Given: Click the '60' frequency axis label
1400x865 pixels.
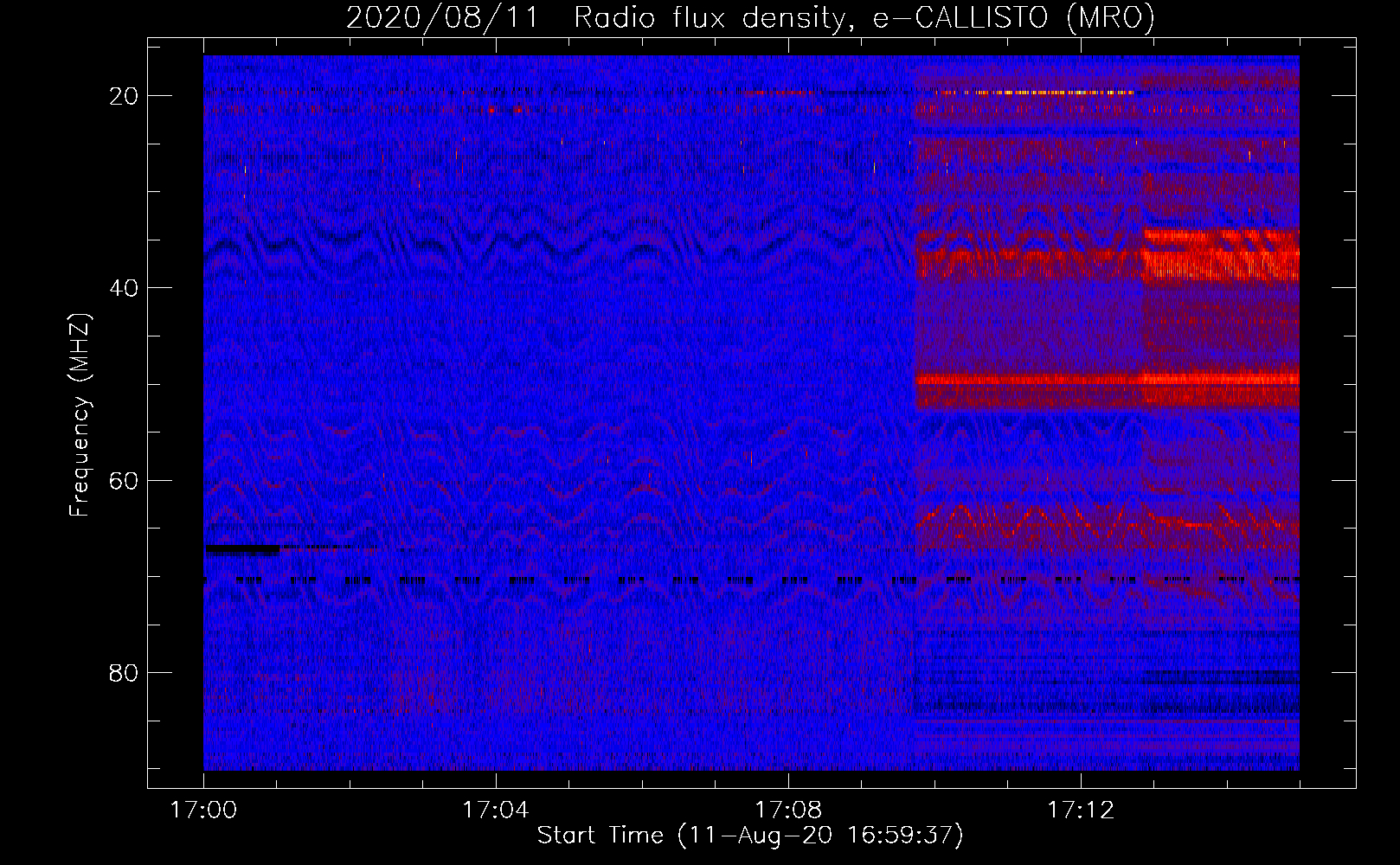Looking at the screenshot, I should 124,480.
